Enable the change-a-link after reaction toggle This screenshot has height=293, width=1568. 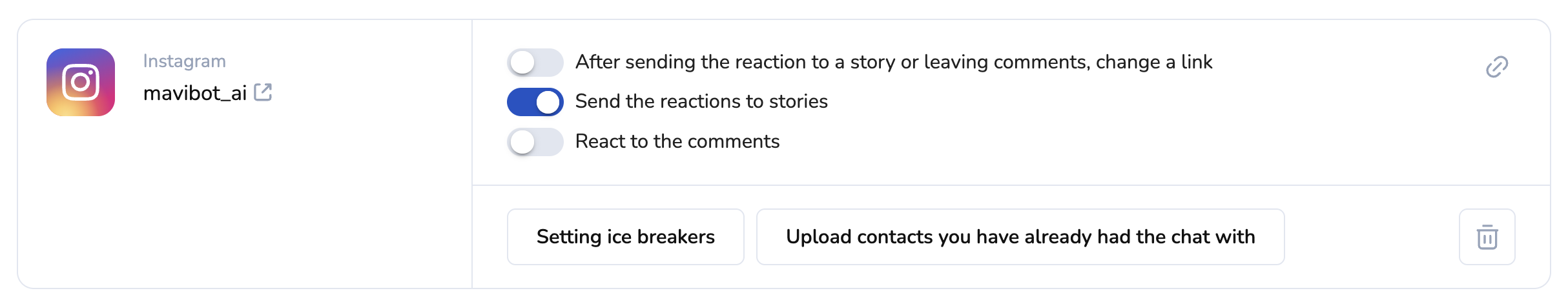pos(535,63)
